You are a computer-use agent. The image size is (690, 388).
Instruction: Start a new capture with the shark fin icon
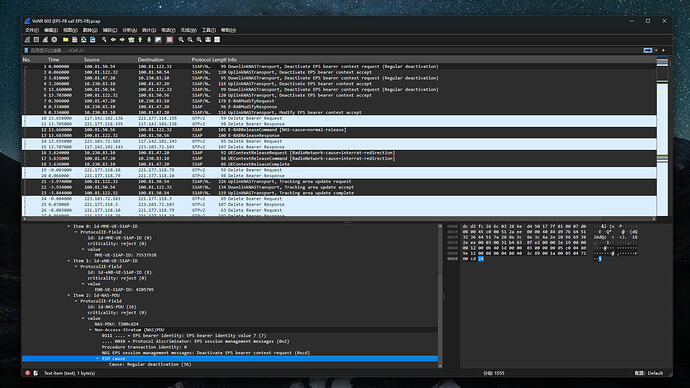tap(27, 40)
